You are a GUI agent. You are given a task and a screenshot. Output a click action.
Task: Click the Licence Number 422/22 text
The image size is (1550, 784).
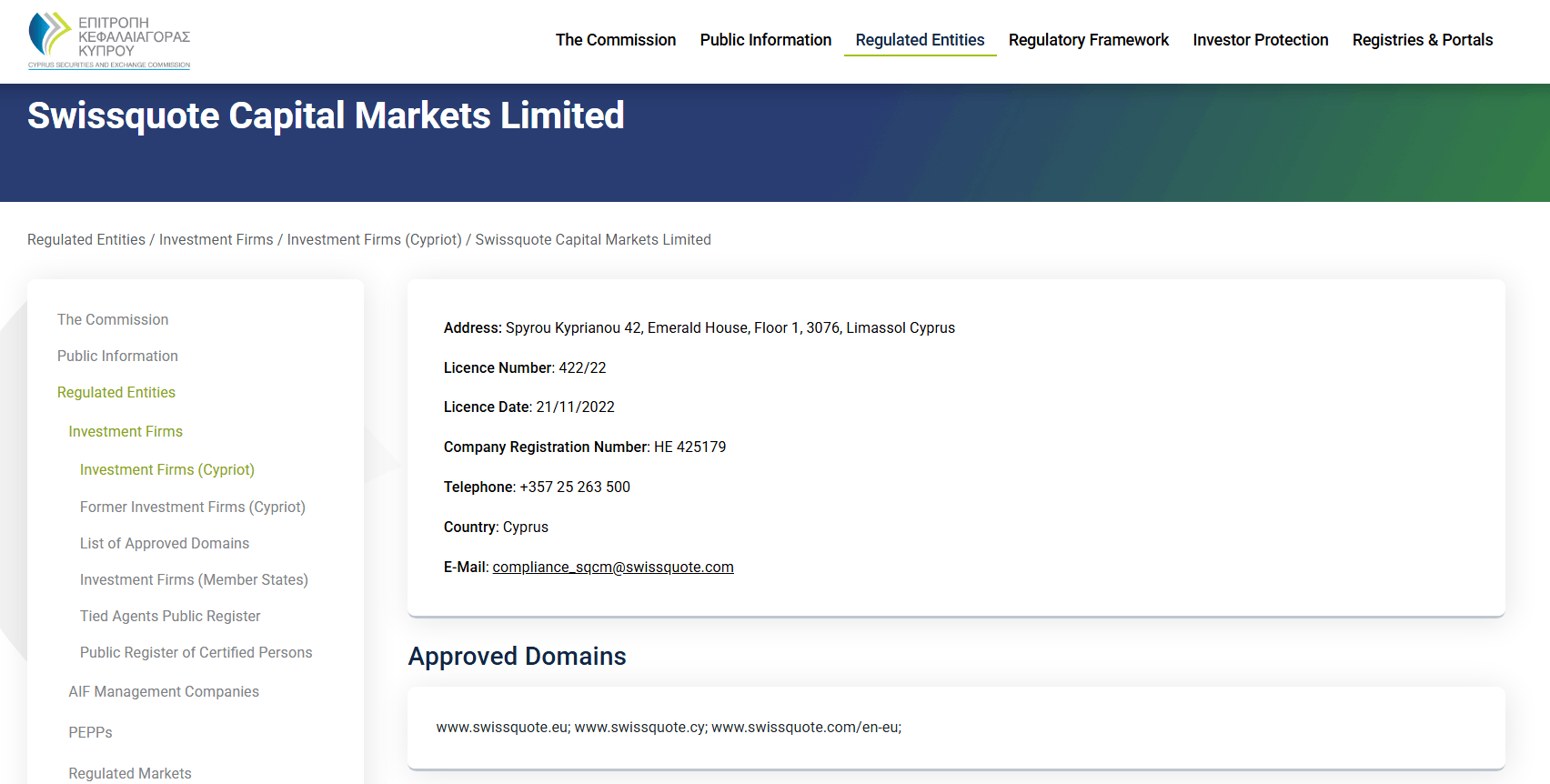click(x=525, y=367)
